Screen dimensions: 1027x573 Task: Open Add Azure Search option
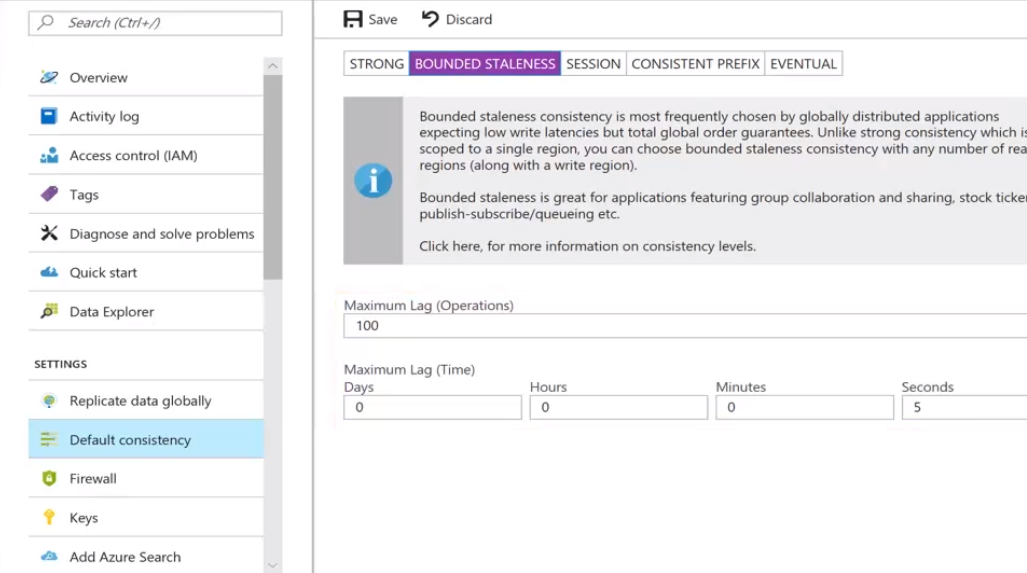coord(146,557)
